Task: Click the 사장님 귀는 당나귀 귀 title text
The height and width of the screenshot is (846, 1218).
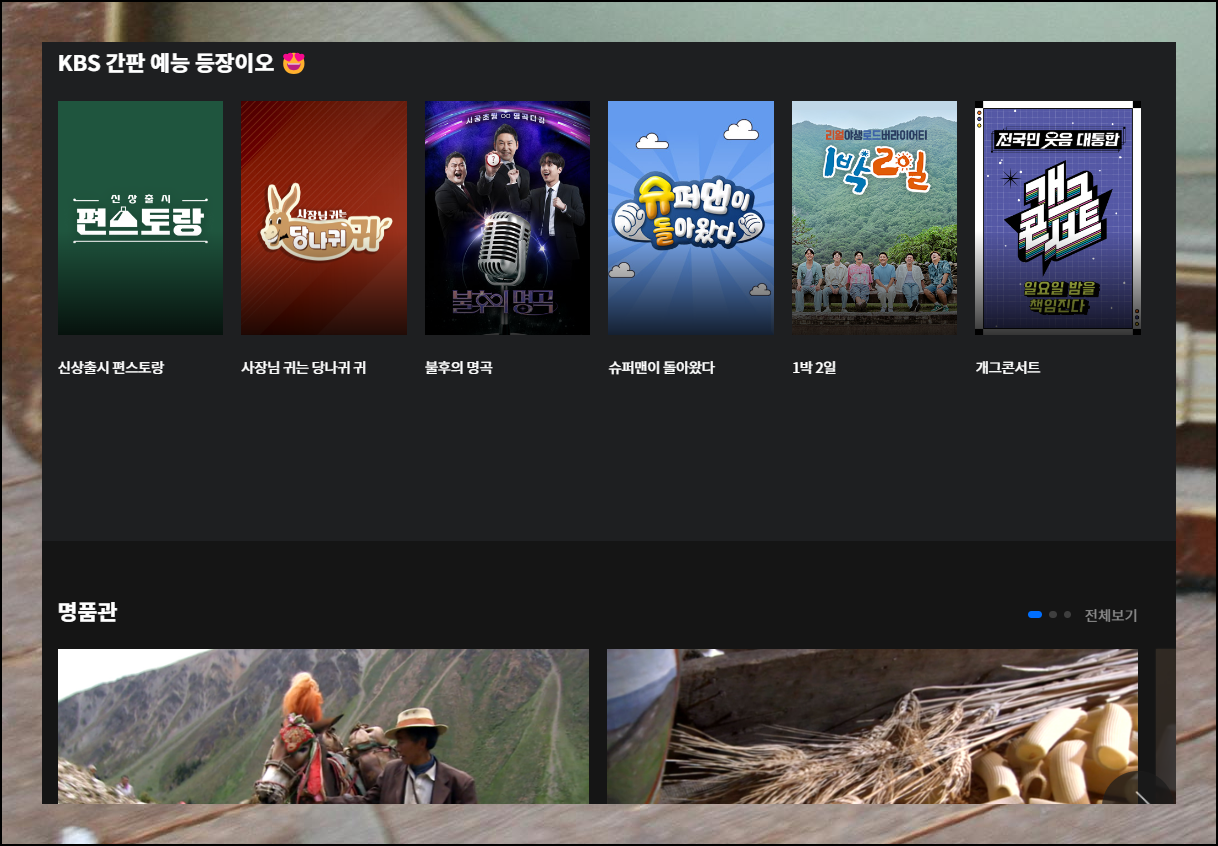Action: click(304, 368)
